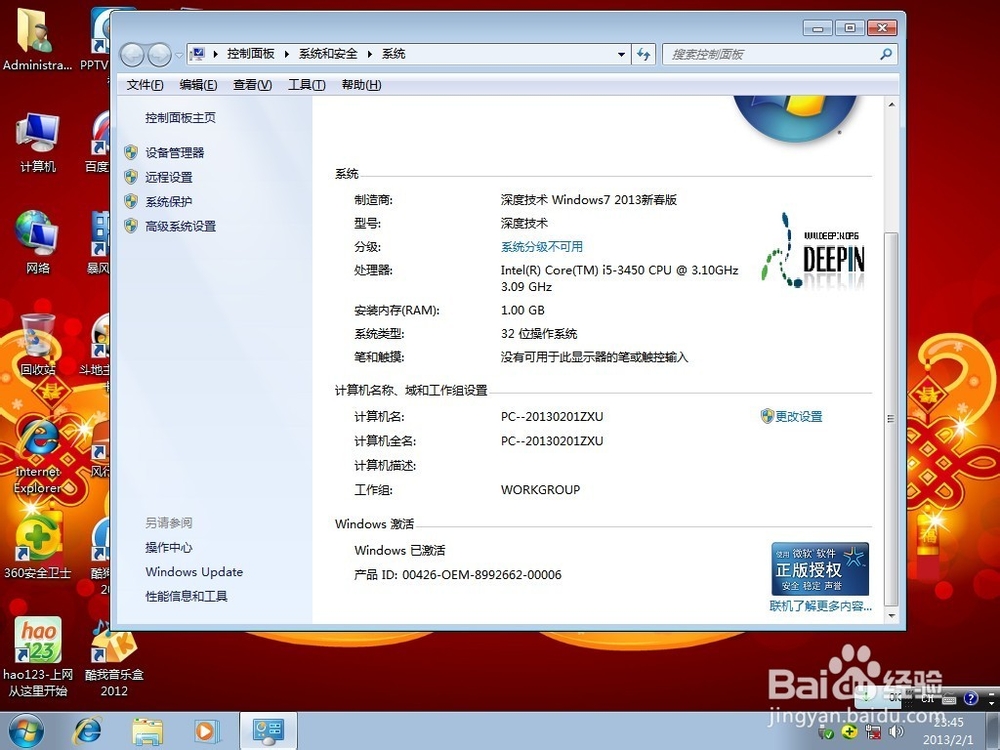Click the scrollbar down arrow
Image resolution: width=1000 pixels, height=750 pixels.
click(x=892, y=616)
